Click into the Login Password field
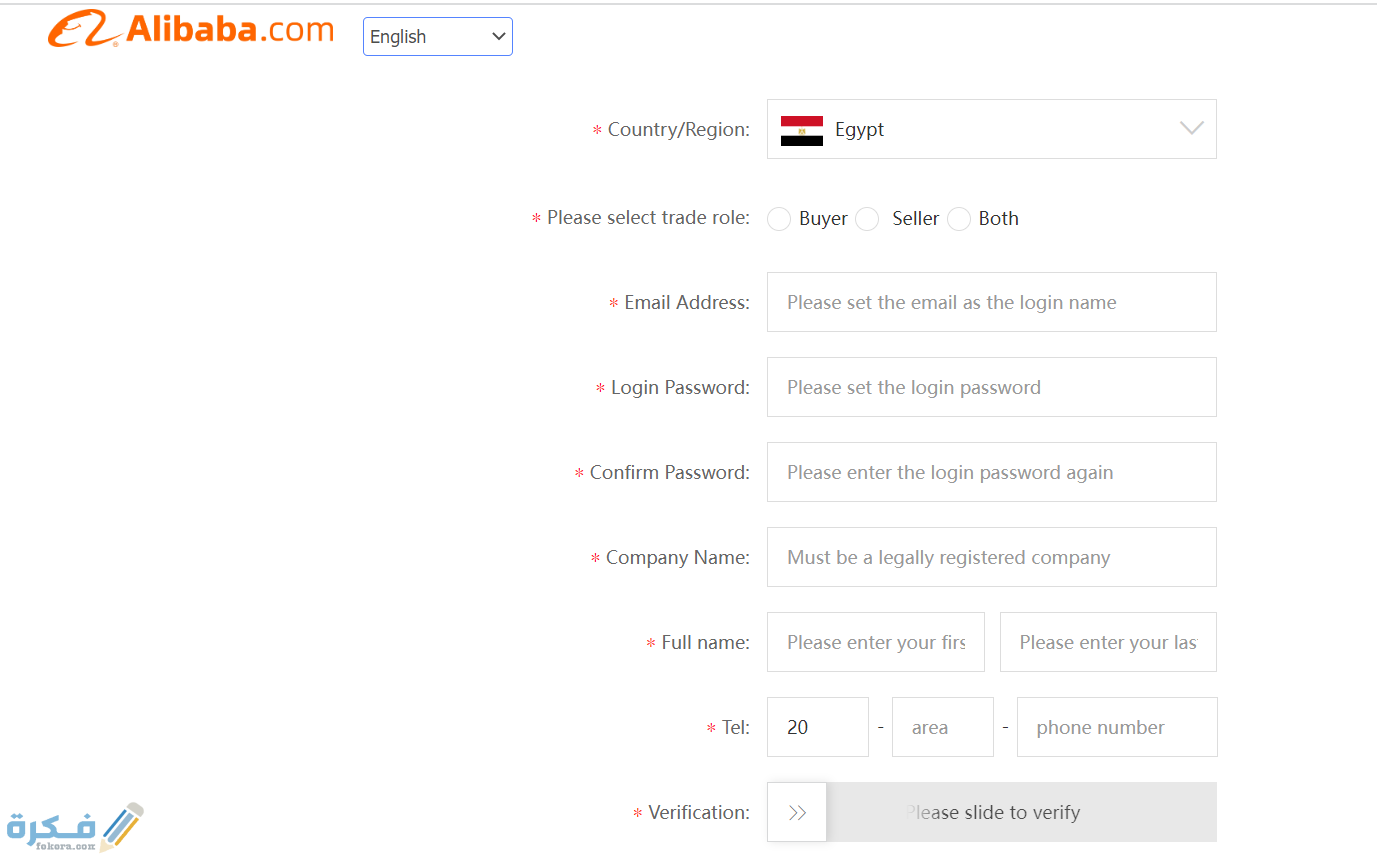 992,387
